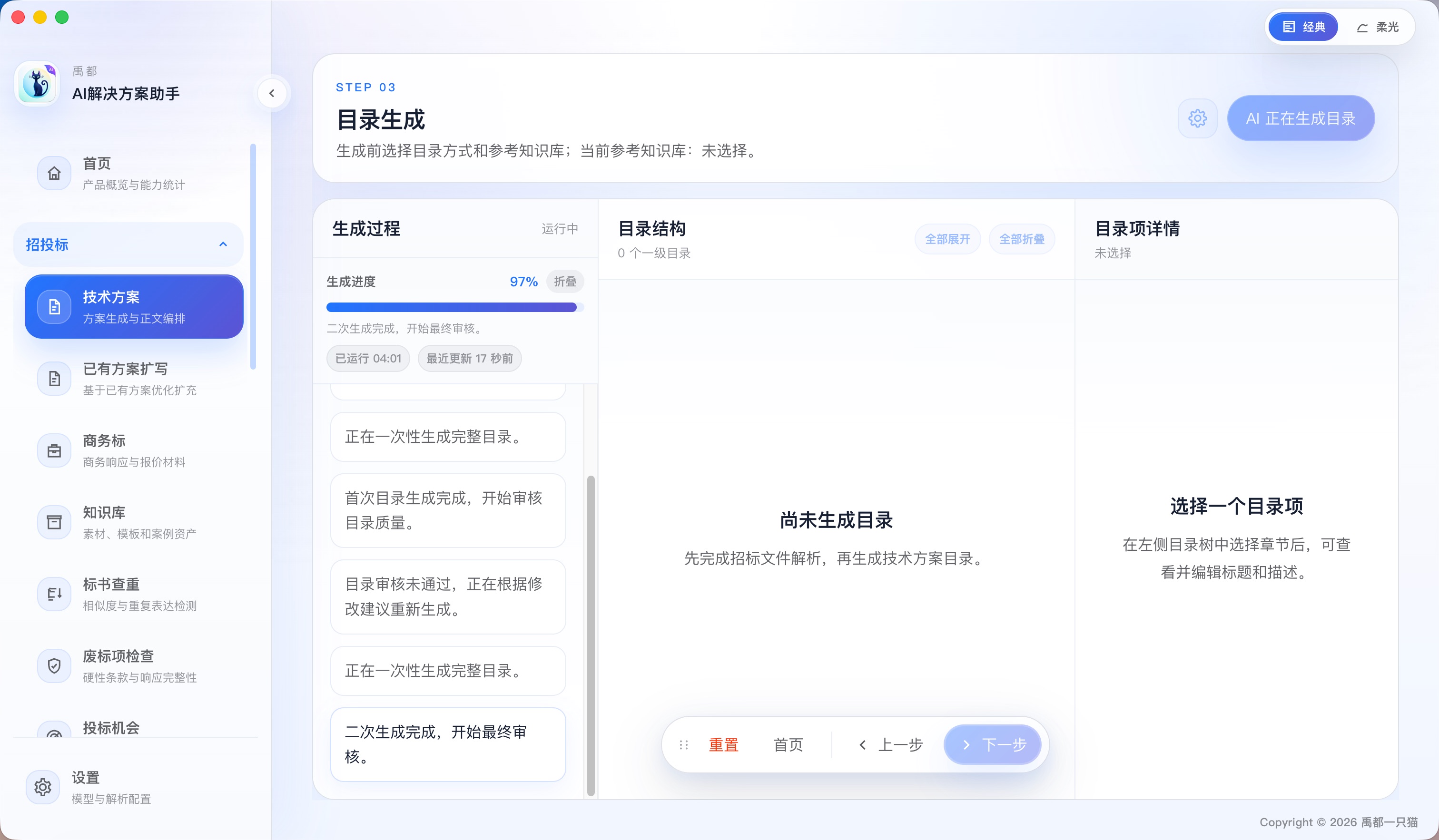Click 首页 in the floating toolbar

[788, 745]
